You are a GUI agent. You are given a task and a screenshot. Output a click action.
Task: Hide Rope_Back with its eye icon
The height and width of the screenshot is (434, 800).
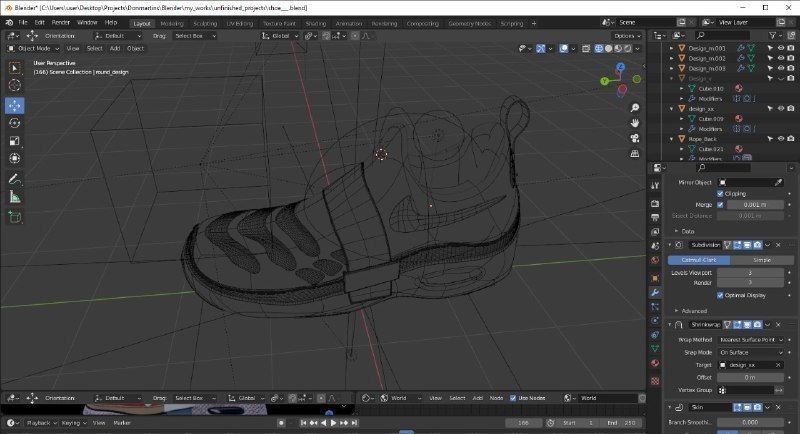(781, 139)
